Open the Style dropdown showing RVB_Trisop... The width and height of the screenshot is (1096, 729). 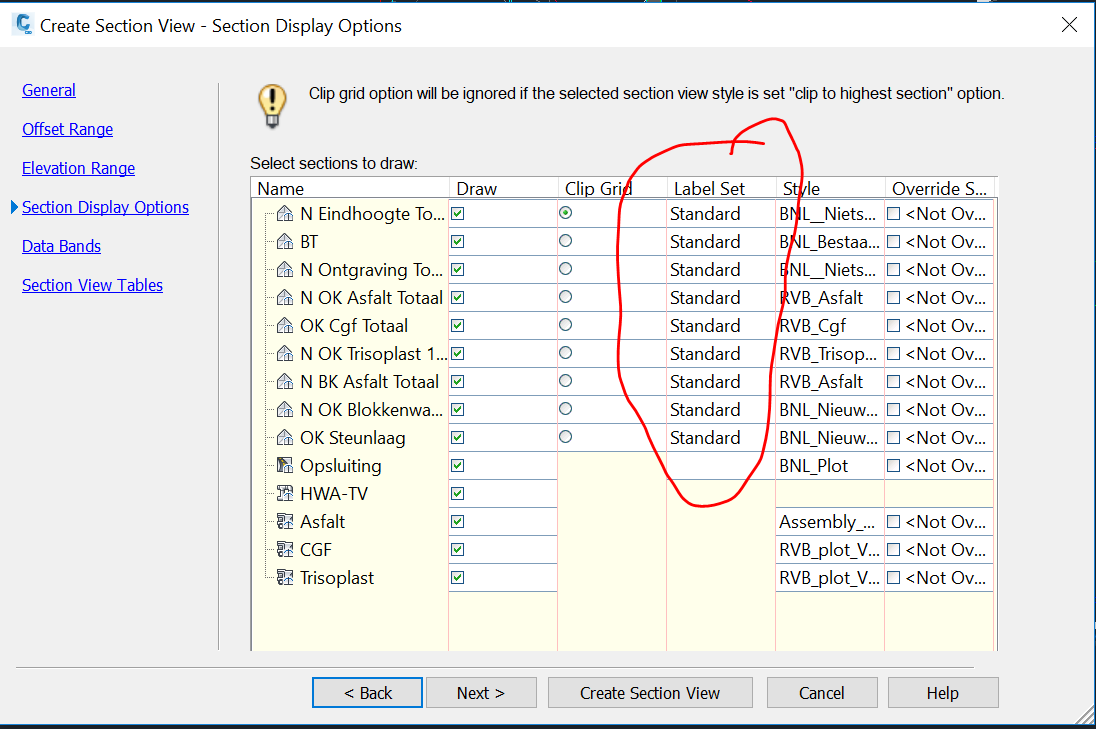pos(828,353)
